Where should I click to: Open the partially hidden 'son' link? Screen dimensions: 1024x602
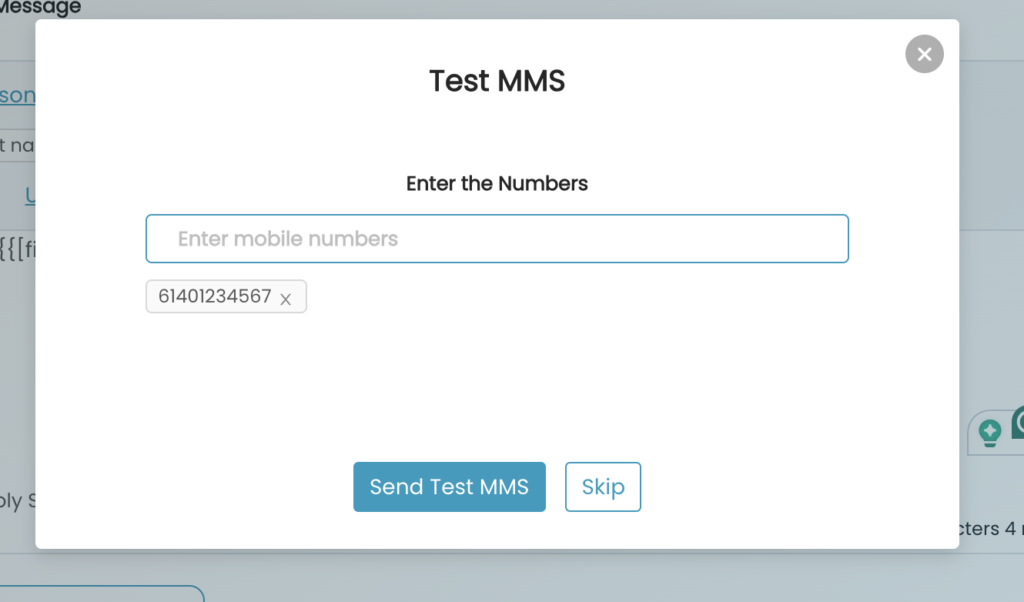click(18, 95)
